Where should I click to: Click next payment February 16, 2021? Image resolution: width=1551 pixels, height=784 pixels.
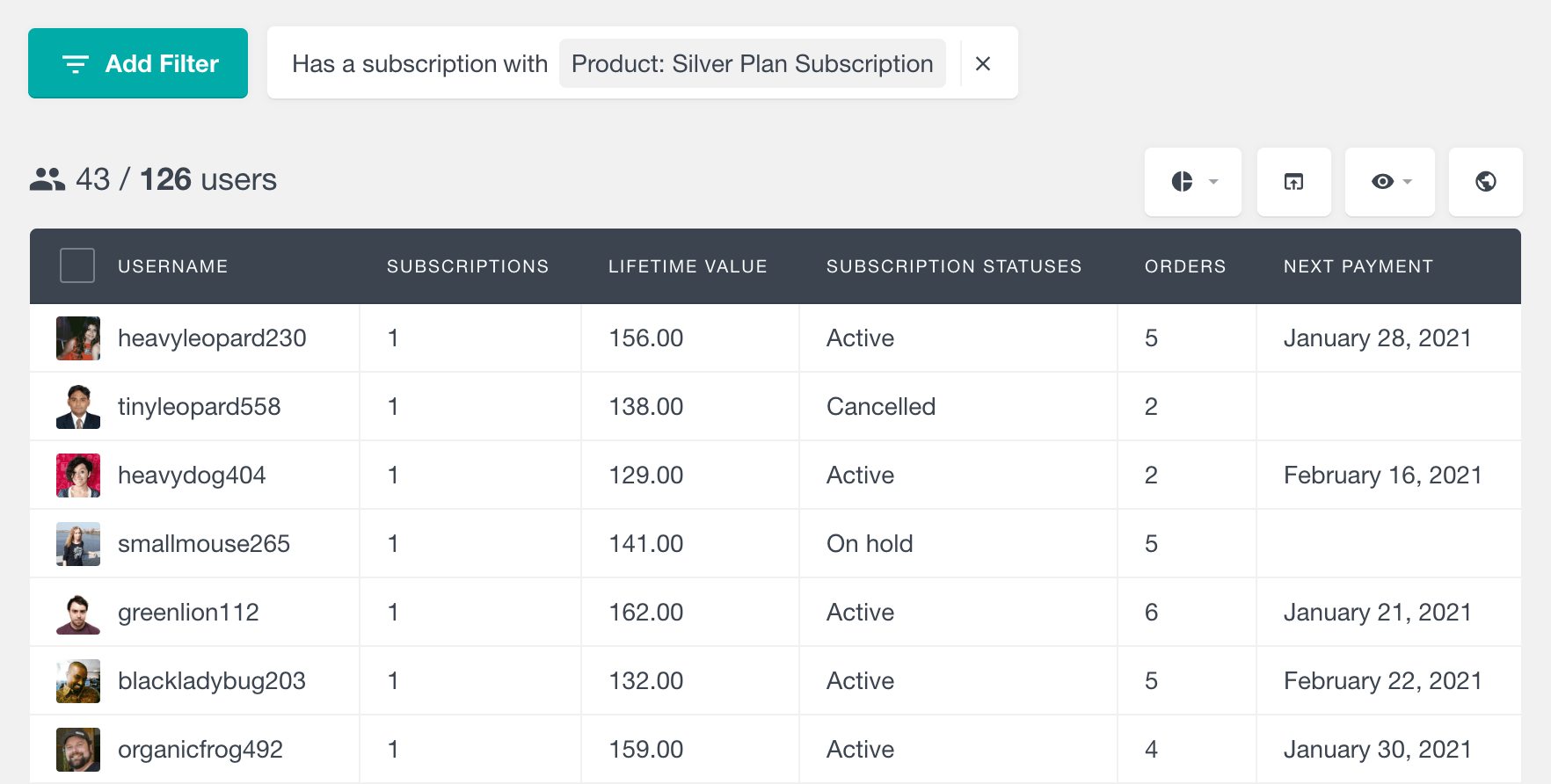click(1382, 475)
